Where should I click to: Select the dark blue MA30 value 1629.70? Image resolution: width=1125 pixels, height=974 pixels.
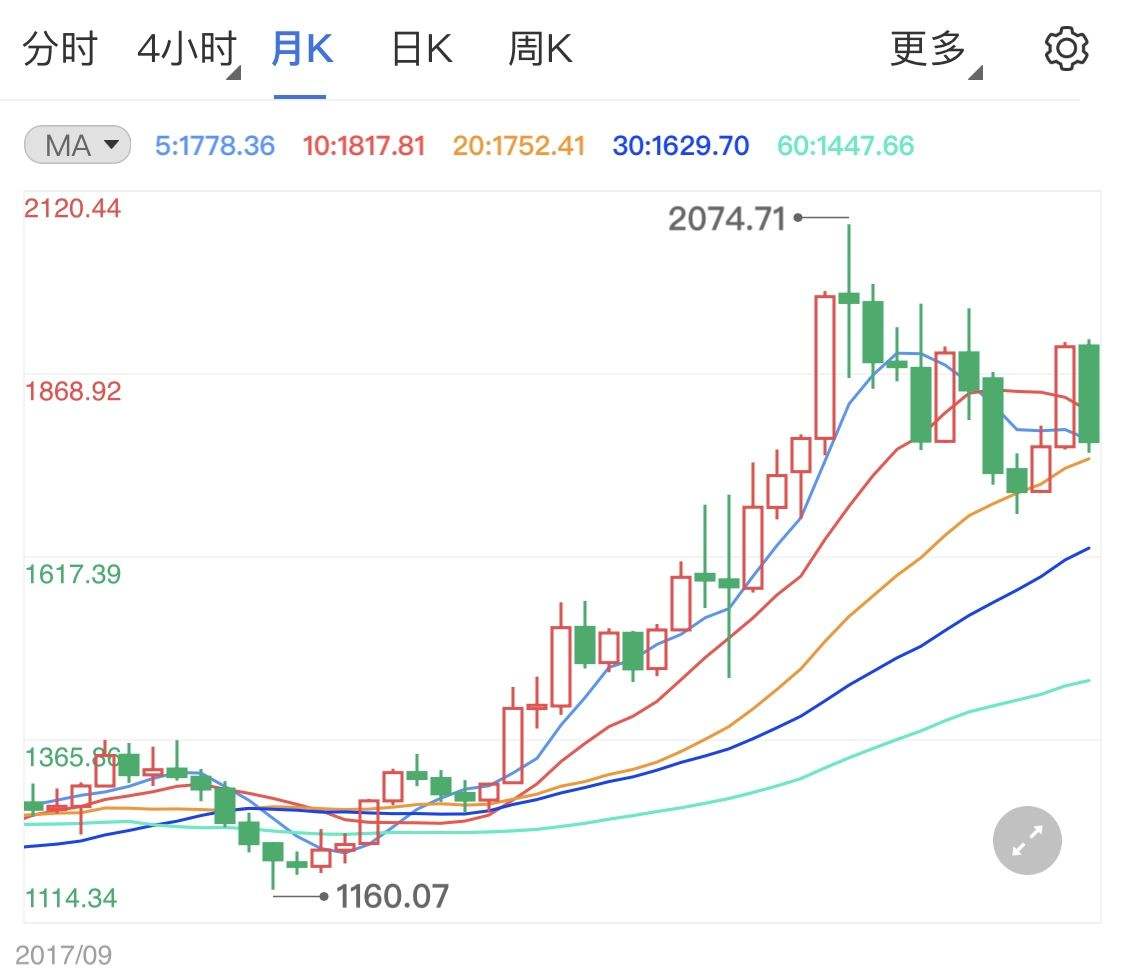679,146
